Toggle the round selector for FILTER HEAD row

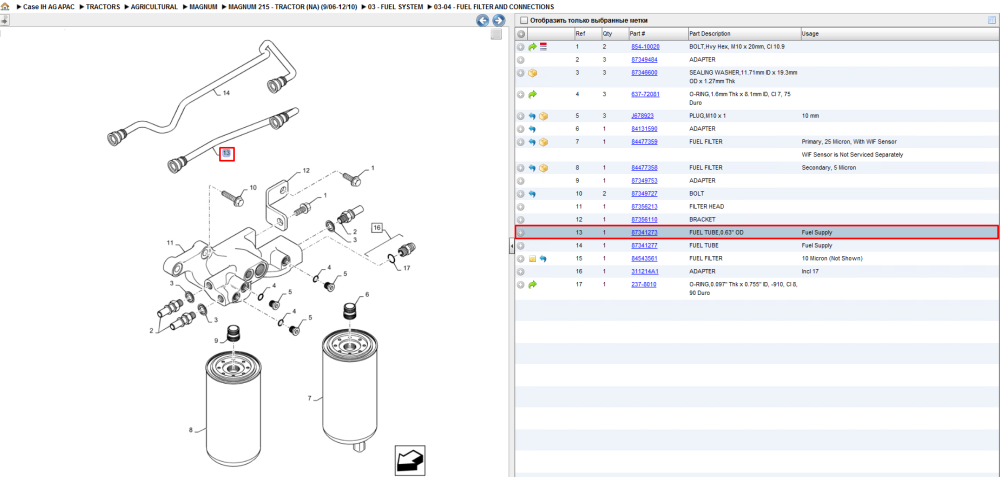tap(520, 207)
